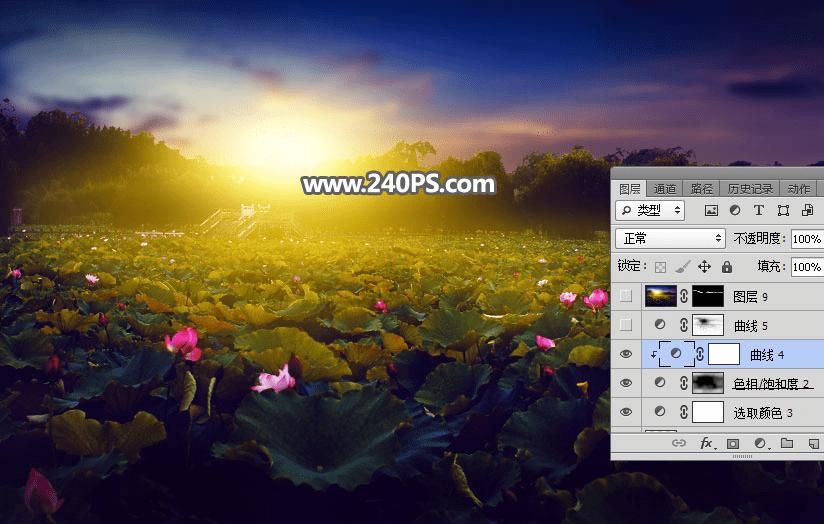Select the 曲线 4 layer name

(767, 355)
